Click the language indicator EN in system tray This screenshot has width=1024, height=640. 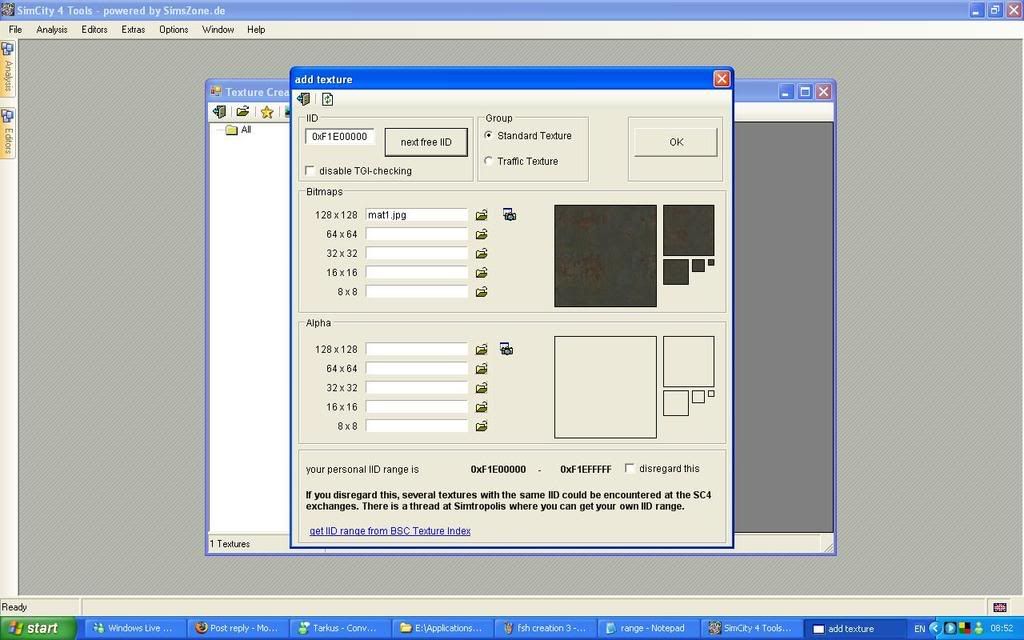(920, 629)
